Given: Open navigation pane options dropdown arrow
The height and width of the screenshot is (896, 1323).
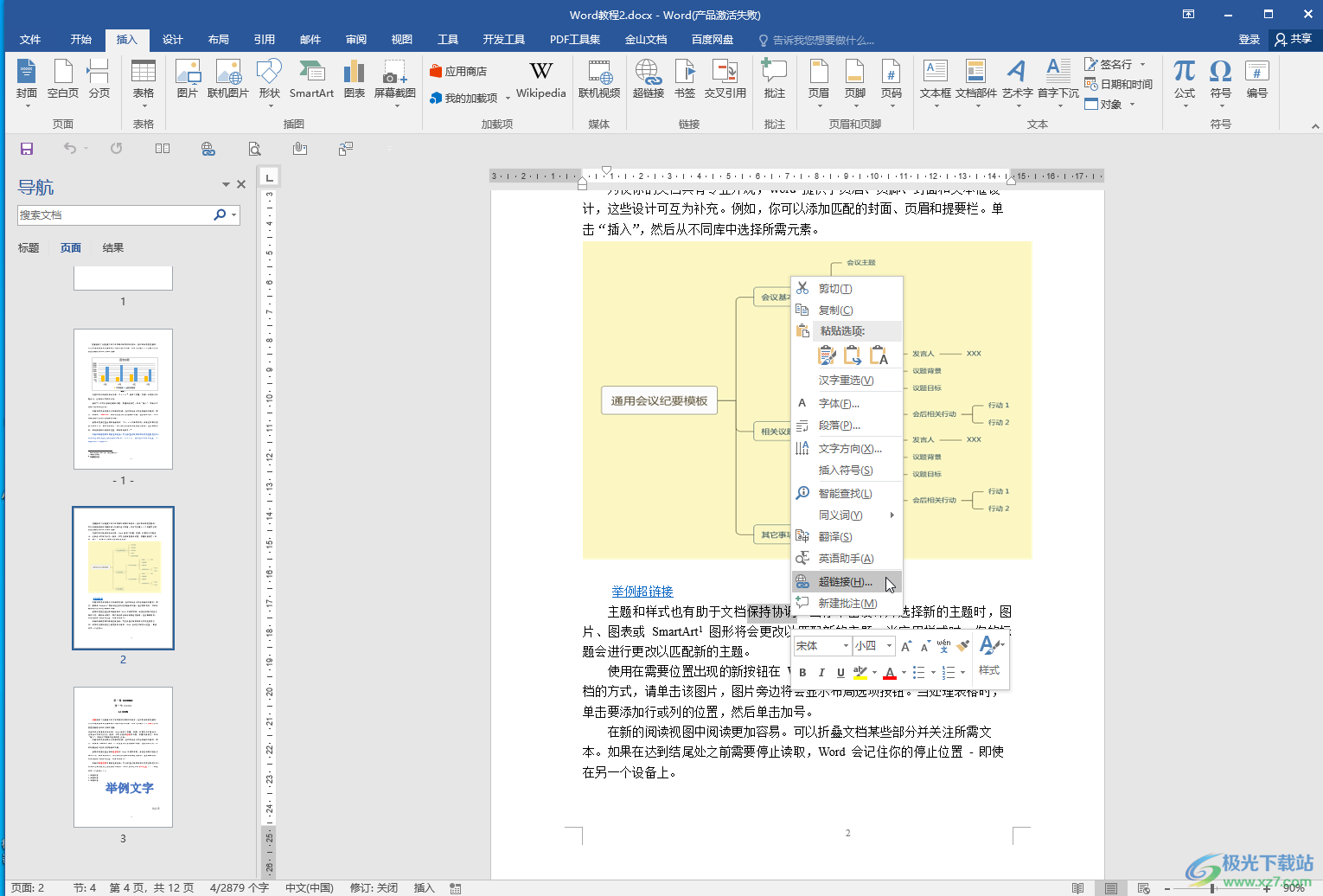Looking at the screenshot, I should [226, 184].
